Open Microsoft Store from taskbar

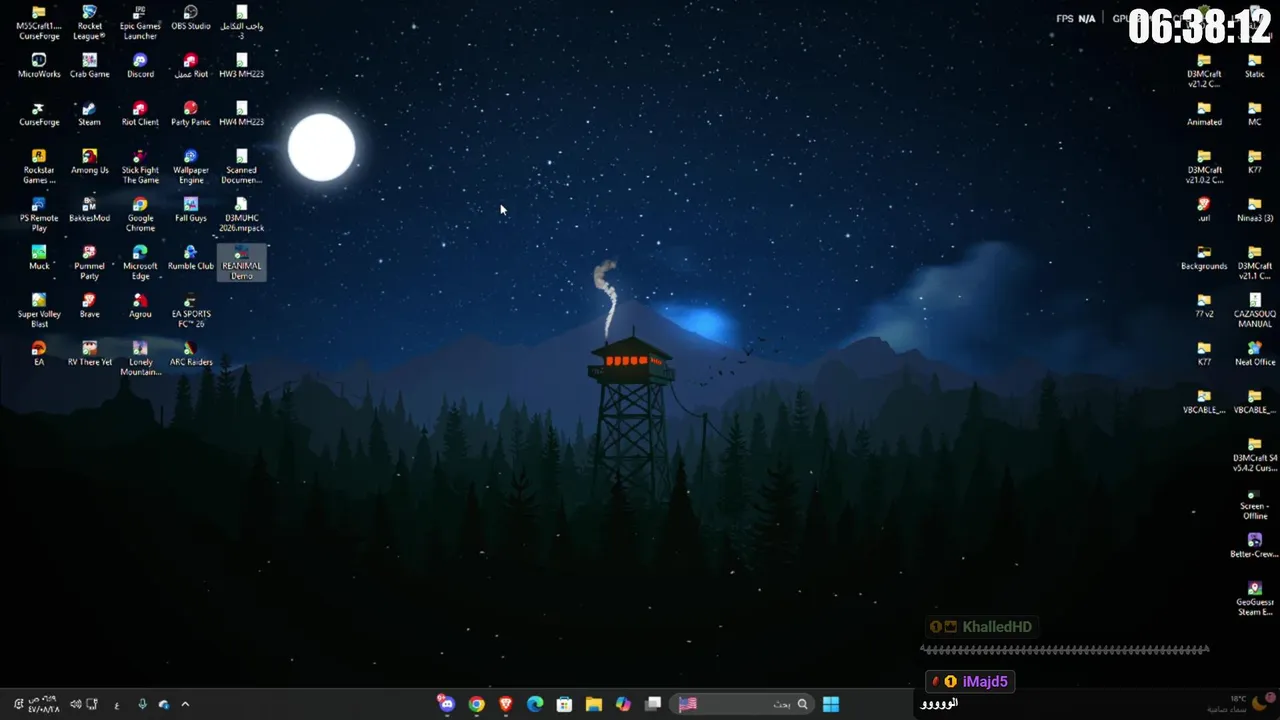(x=564, y=704)
